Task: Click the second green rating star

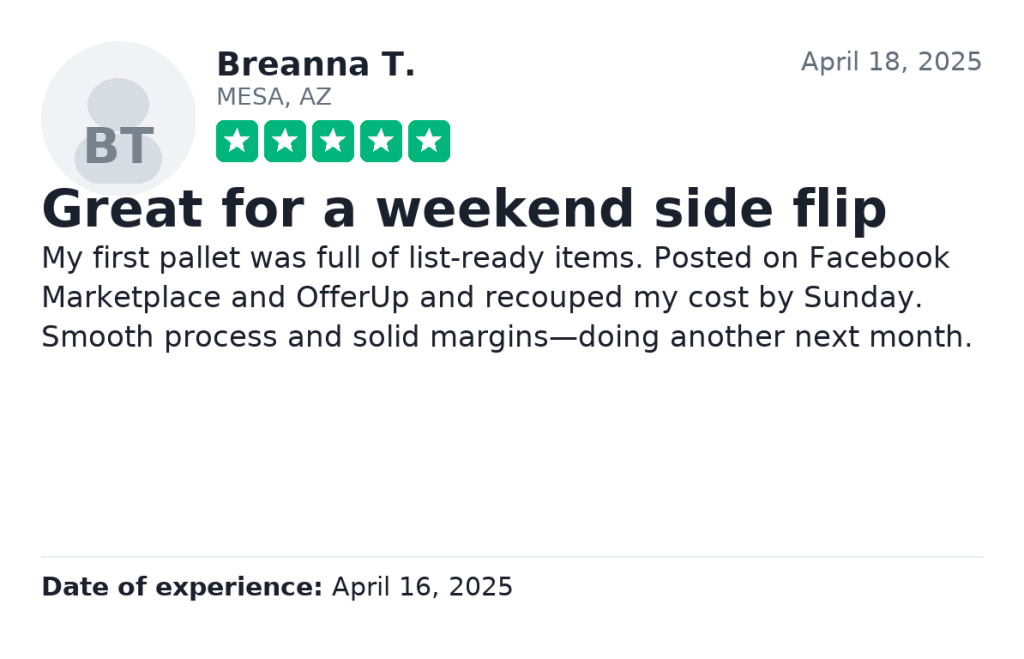Action: [285, 141]
